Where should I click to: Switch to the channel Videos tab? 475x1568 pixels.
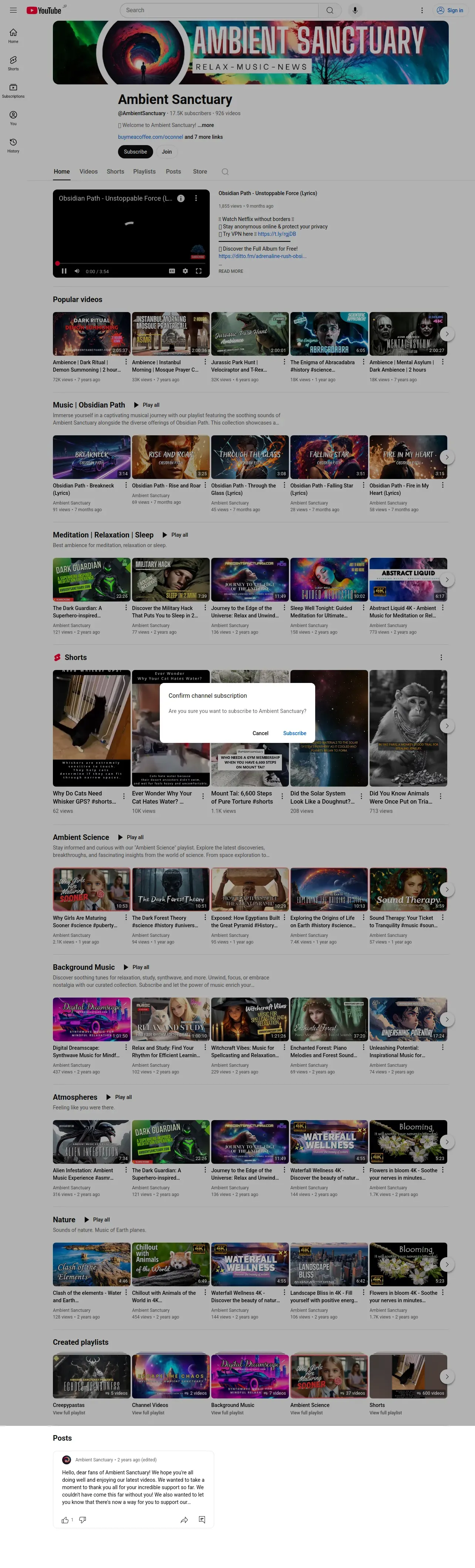[x=88, y=172]
